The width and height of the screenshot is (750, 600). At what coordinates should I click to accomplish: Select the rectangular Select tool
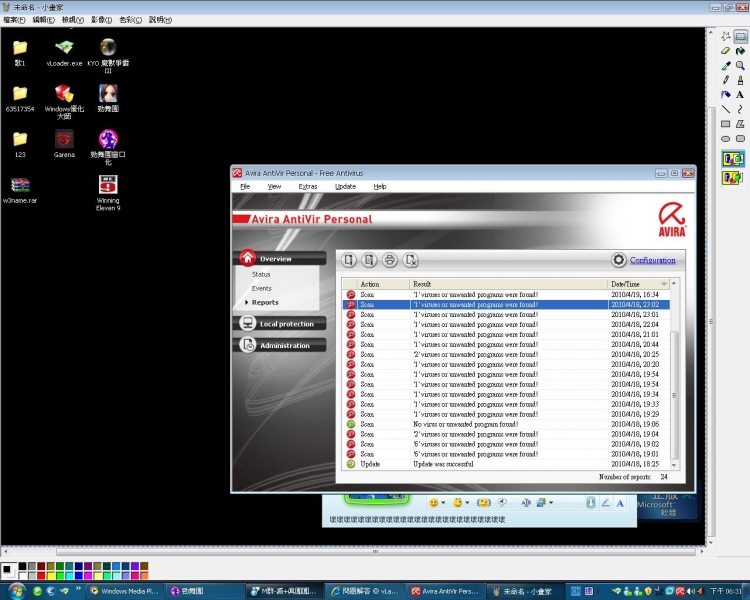[740, 37]
